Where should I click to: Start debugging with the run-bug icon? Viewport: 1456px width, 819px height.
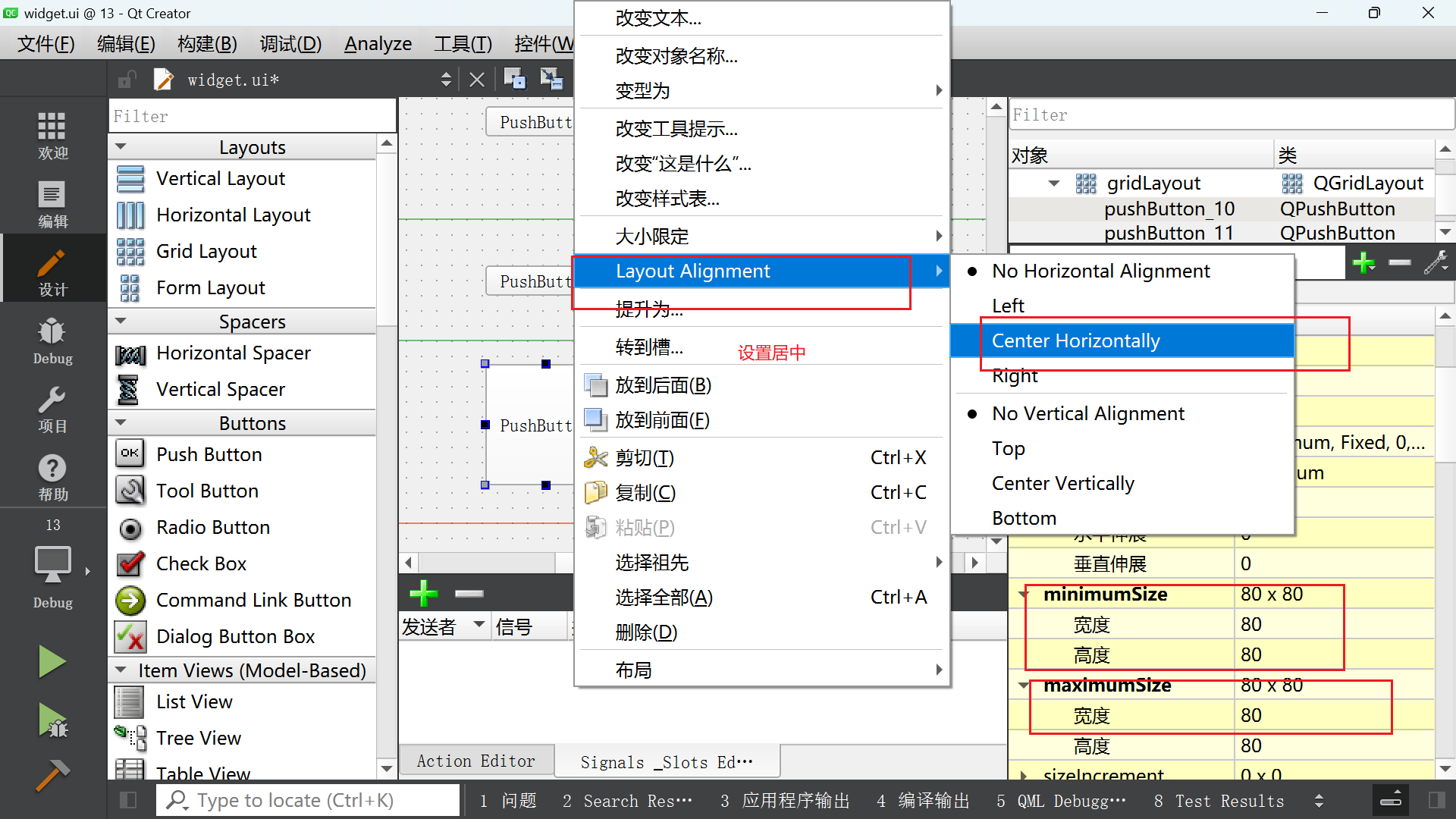click(52, 720)
